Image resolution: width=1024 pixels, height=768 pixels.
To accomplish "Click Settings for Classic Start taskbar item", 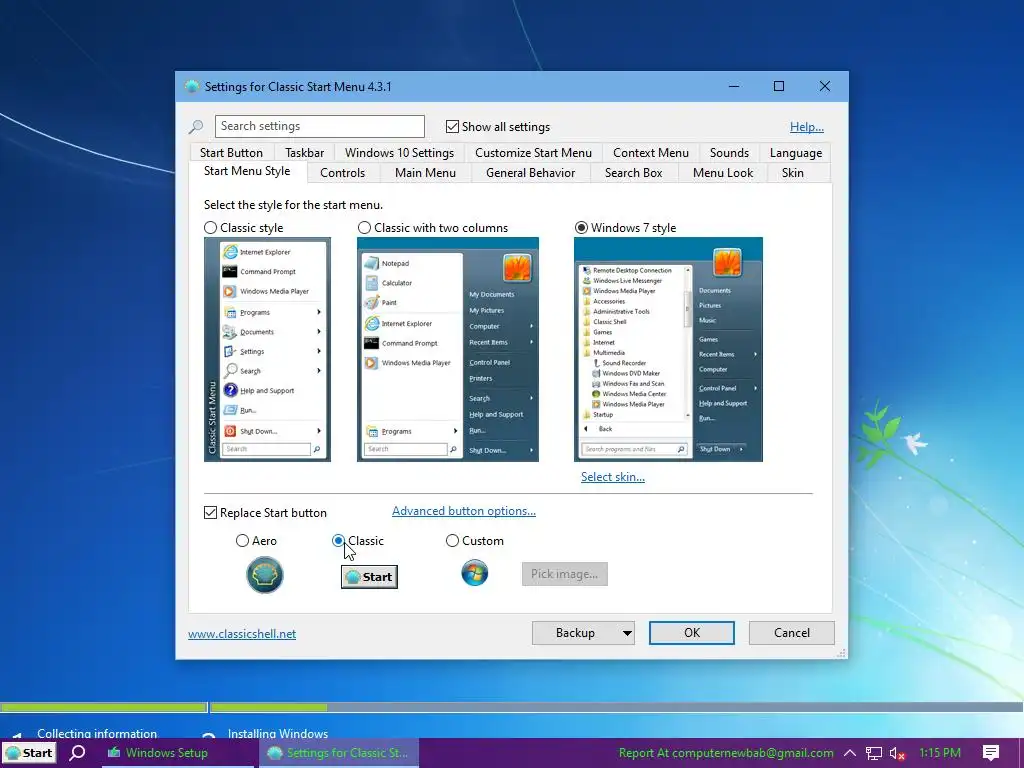I will (x=338, y=753).
